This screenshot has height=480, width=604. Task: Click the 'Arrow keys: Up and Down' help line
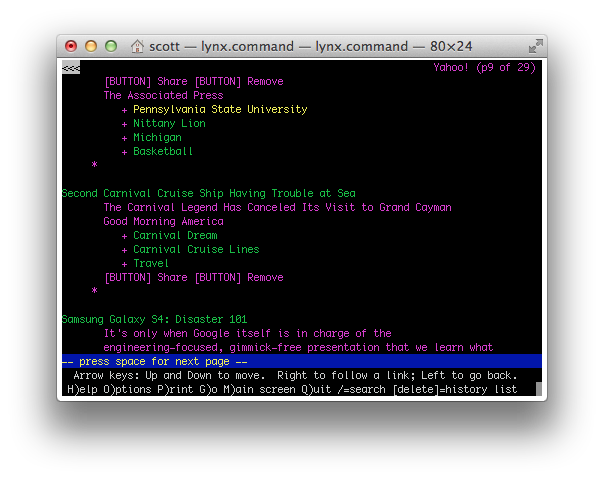coord(295,376)
